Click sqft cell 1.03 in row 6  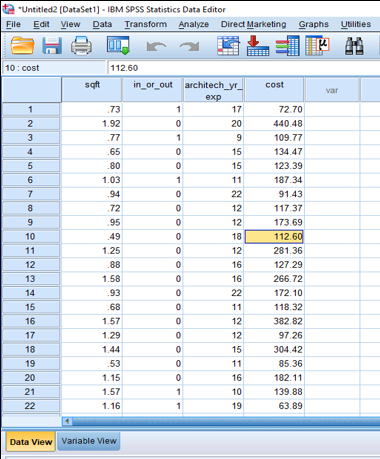pyautogui.click(x=92, y=180)
